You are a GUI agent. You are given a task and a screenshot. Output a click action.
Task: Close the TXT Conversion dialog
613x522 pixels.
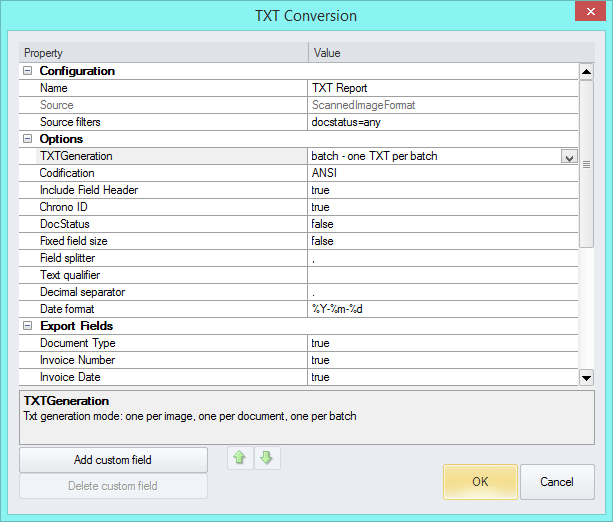click(x=590, y=15)
